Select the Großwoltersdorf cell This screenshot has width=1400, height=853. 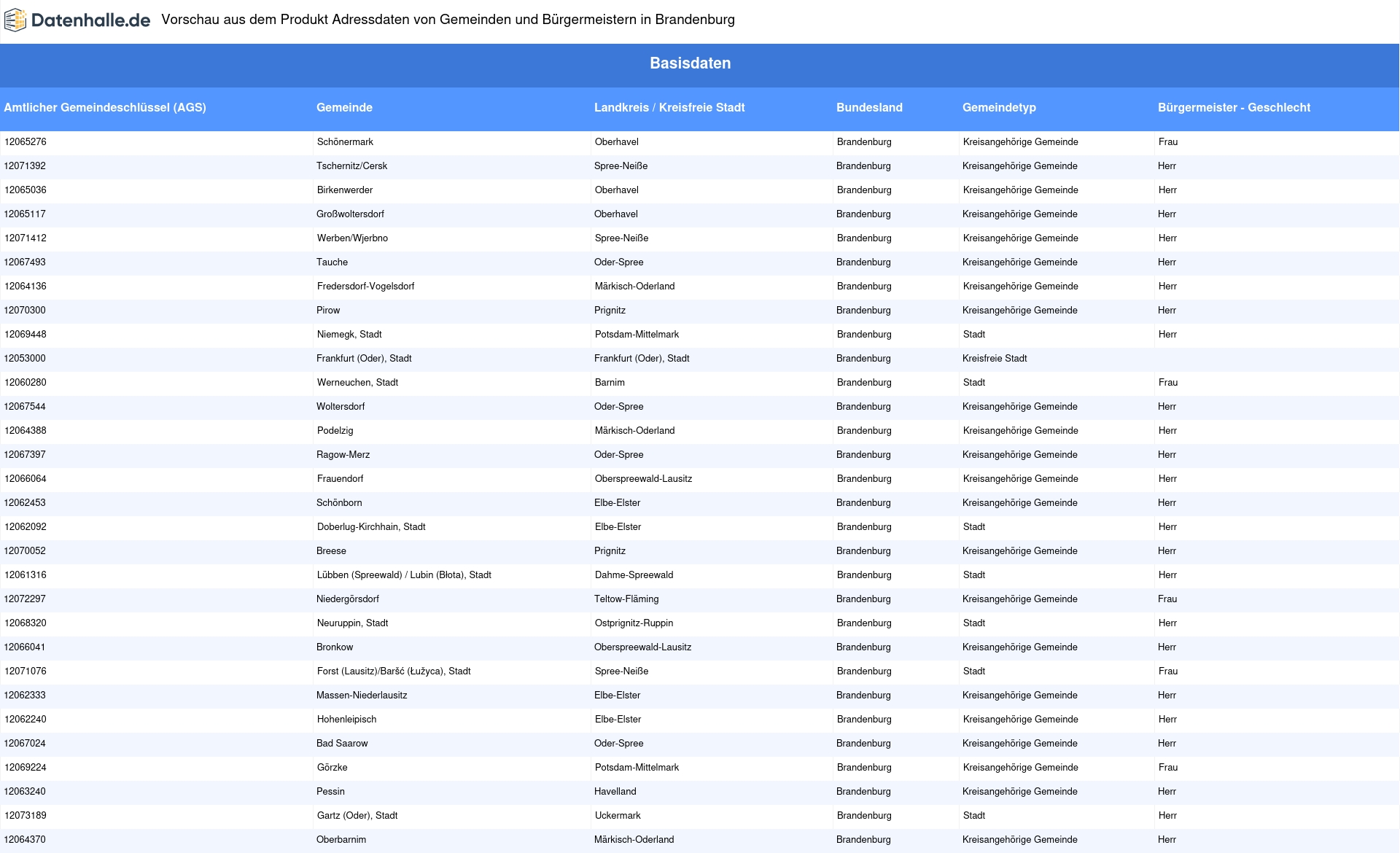click(x=451, y=214)
